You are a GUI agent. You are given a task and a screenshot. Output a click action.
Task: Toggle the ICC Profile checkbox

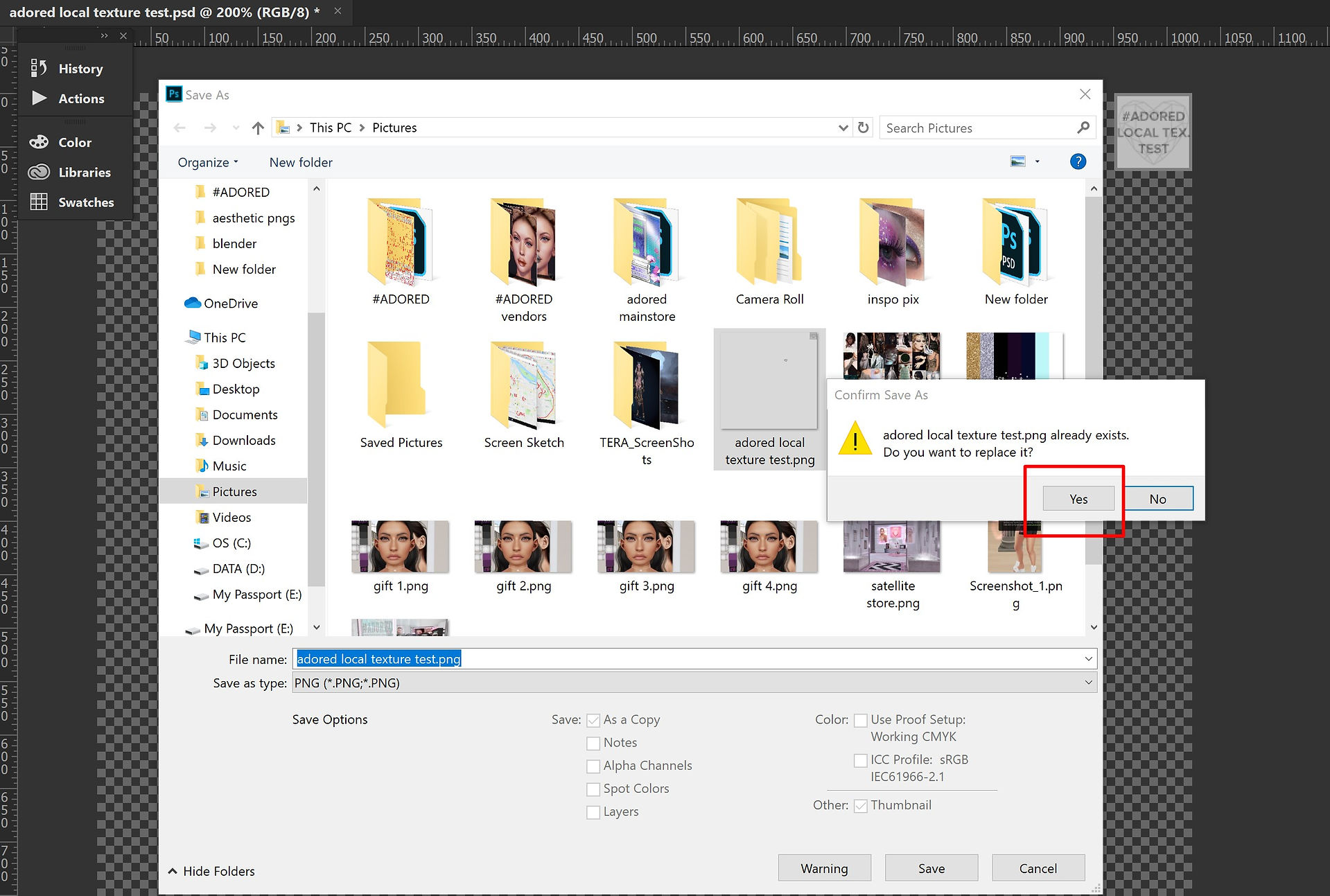pos(861,760)
